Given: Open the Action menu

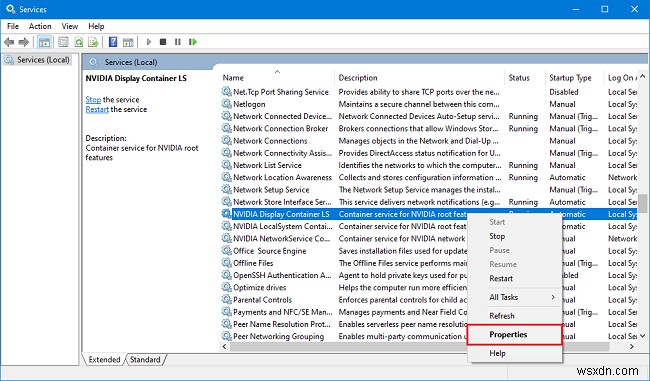Looking at the screenshot, I should [x=40, y=26].
